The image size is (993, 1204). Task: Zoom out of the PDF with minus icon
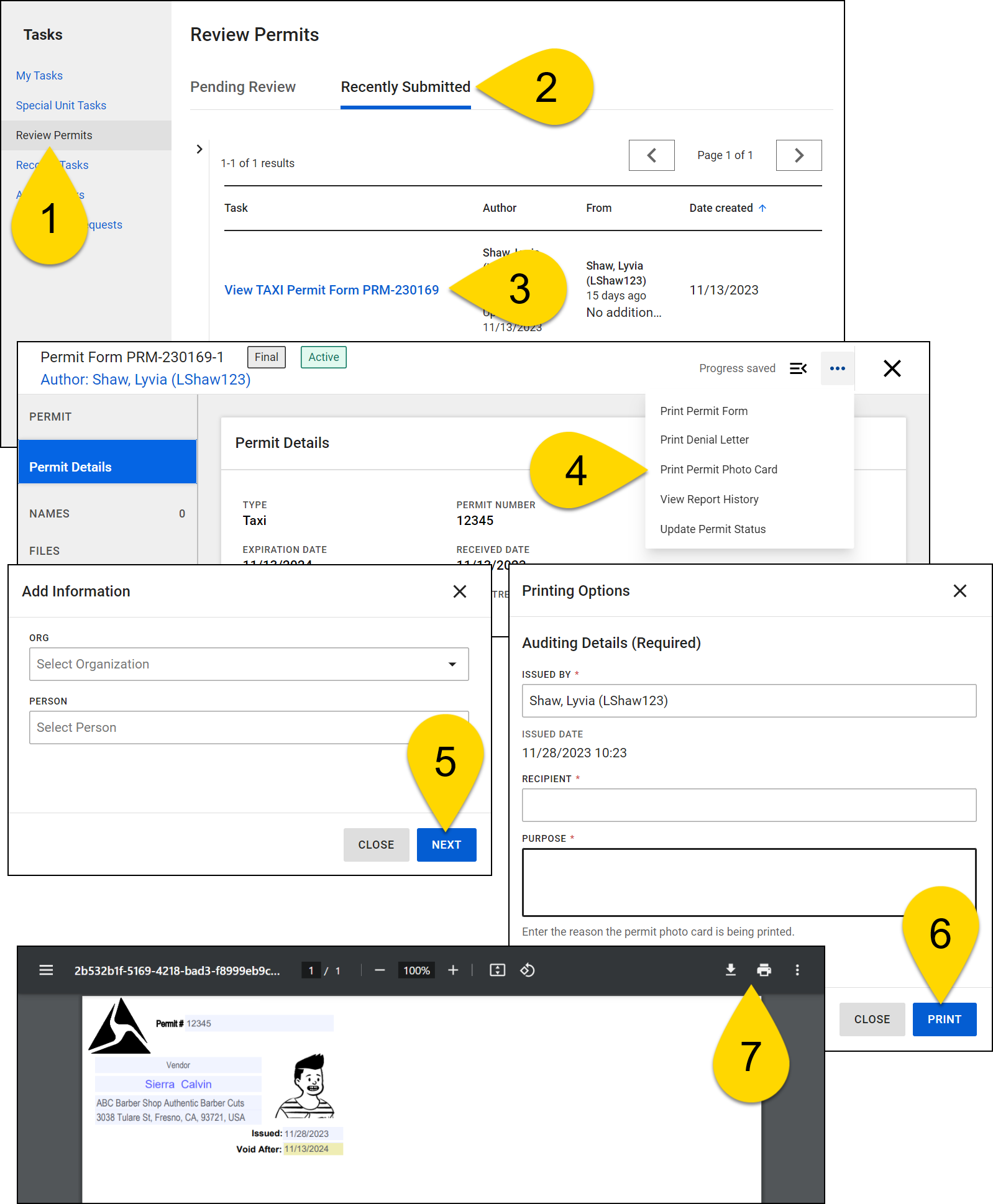tap(380, 970)
